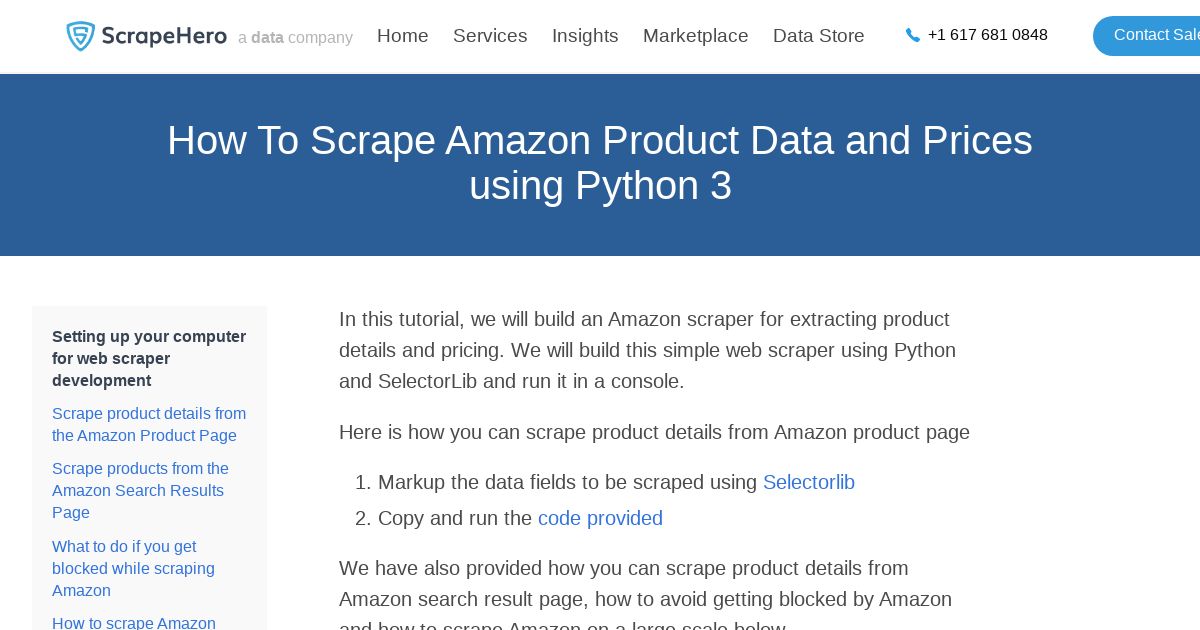This screenshot has height=630, width=1200.
Task: Click the Setting up your computer sidebar heading
Action: click(x=149, y=358)
